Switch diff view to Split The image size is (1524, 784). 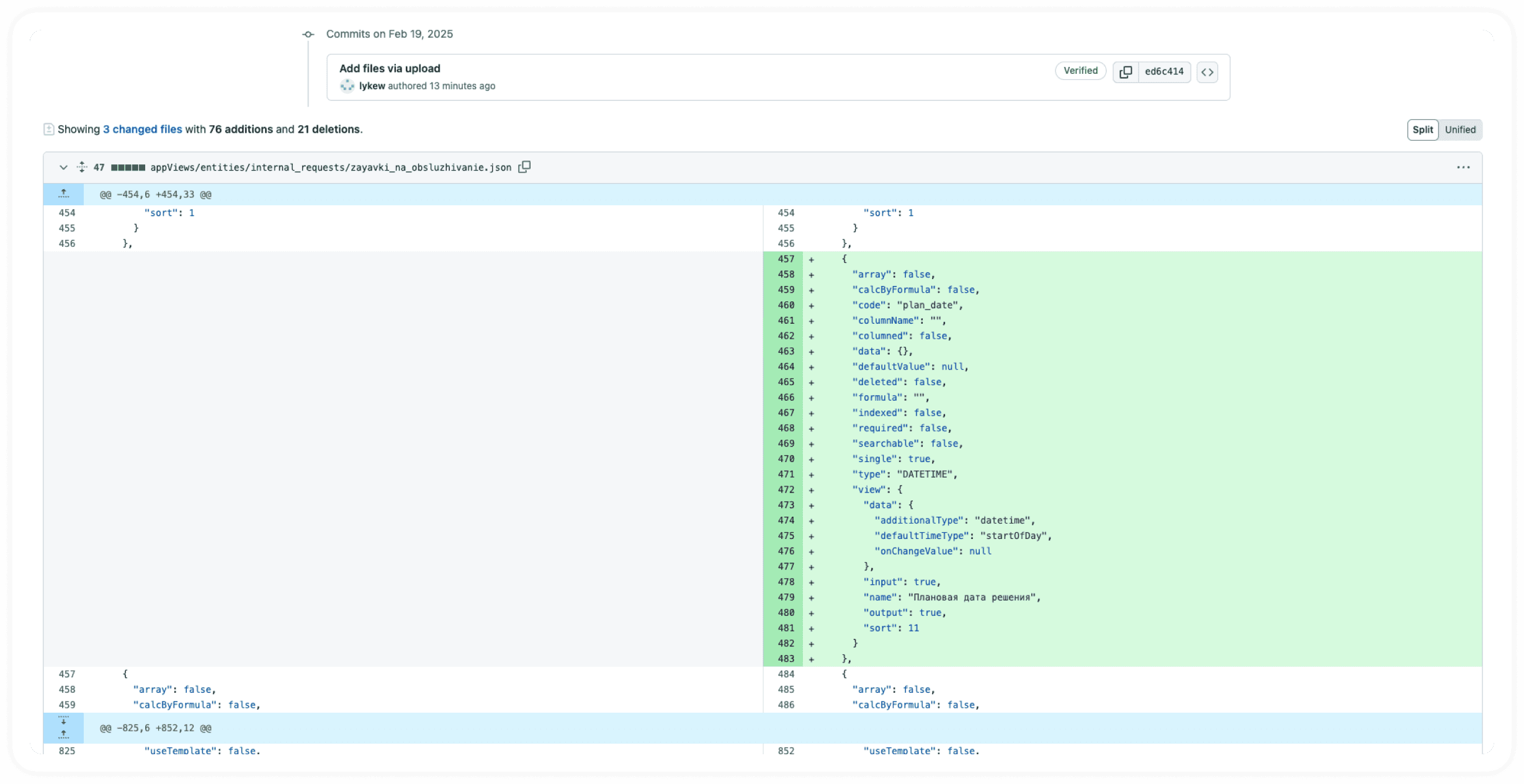[x=1422, y=130]
